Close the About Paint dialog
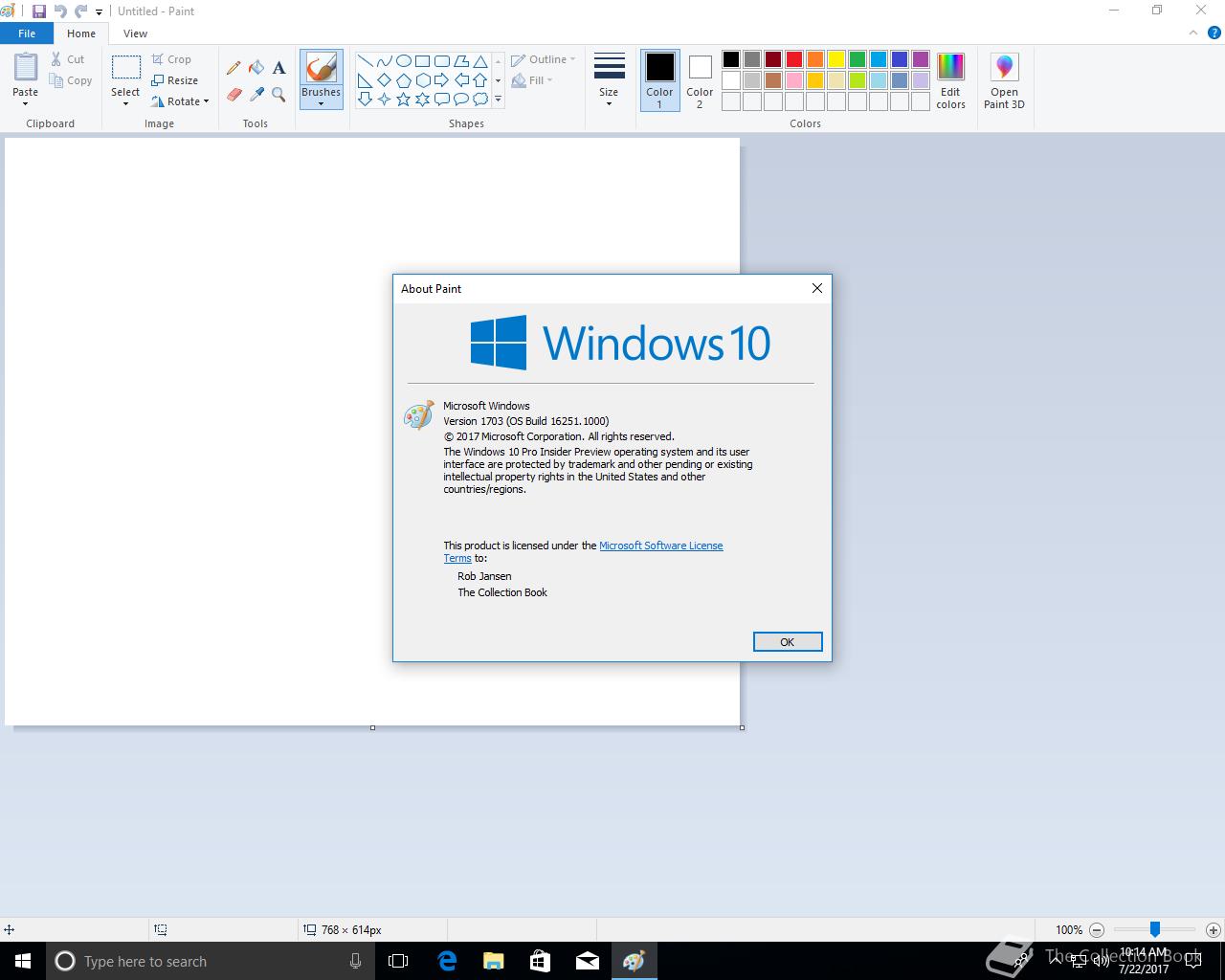The image size is (1225, 980). 817,288
